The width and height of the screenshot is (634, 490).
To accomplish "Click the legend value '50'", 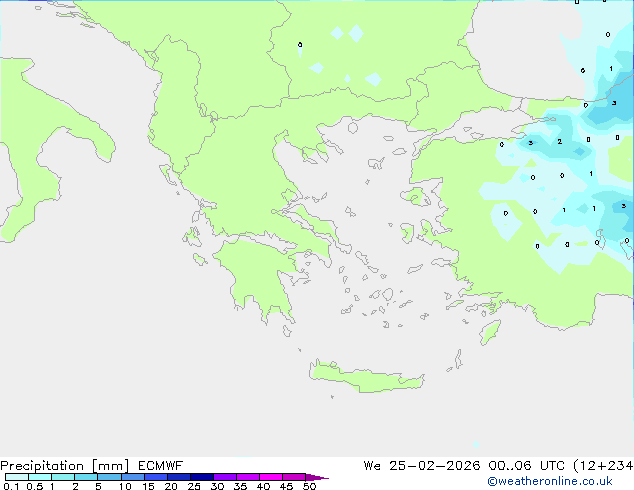I will pos(309,486).
